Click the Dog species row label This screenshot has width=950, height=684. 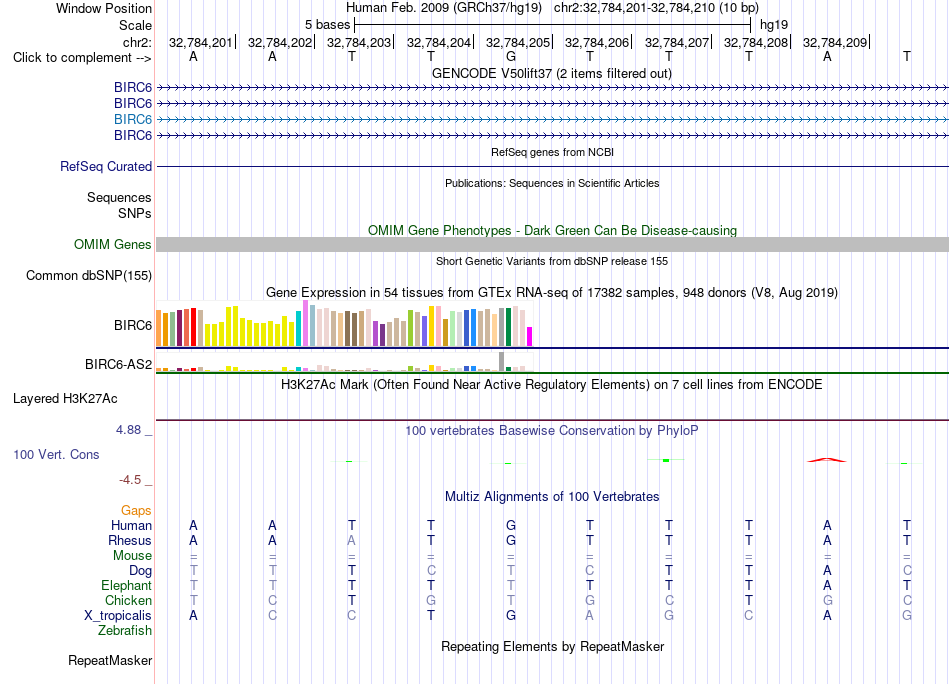tap(140, 571)
